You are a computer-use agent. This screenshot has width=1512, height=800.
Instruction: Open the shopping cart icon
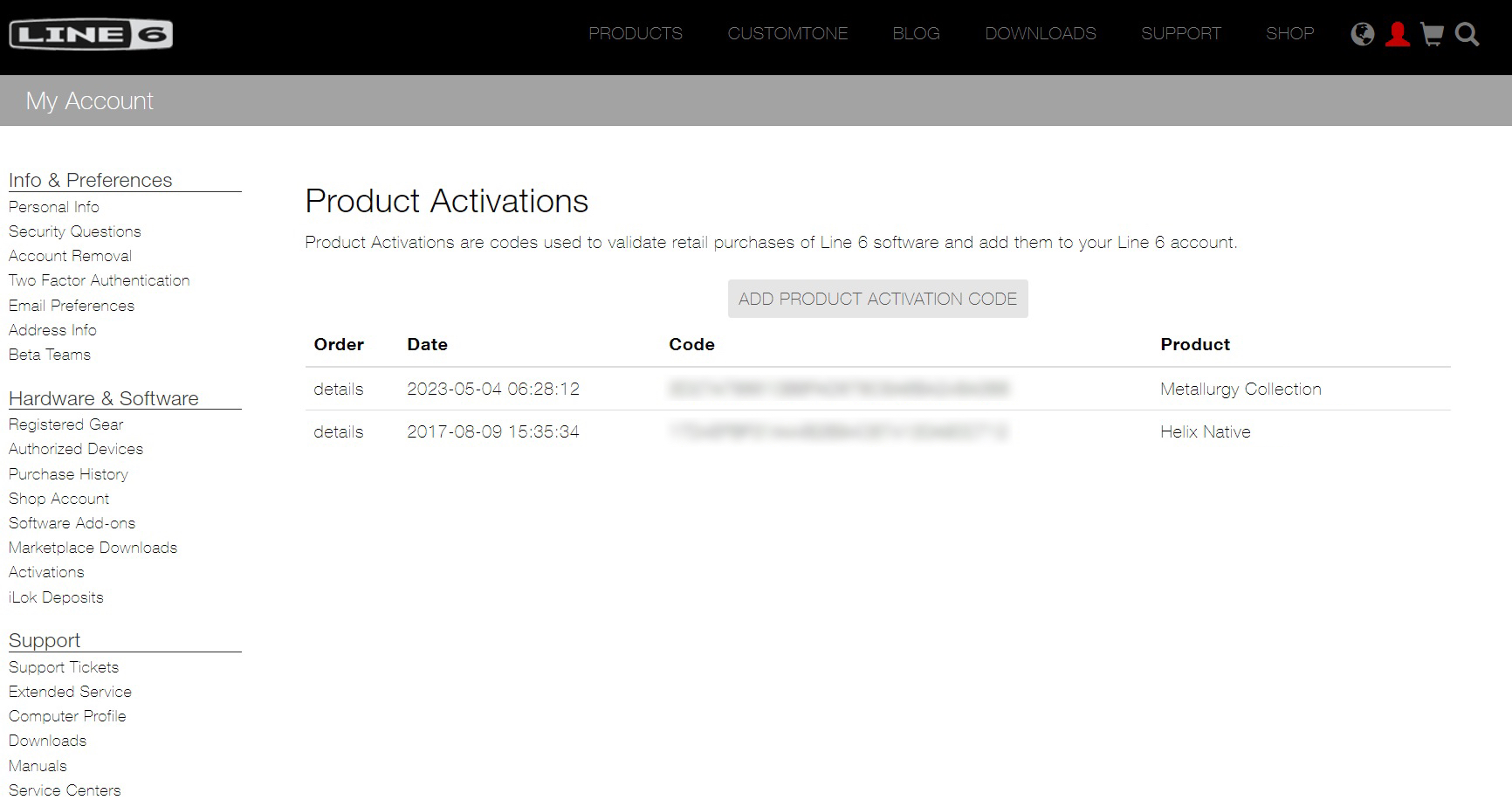point(1433,34)
